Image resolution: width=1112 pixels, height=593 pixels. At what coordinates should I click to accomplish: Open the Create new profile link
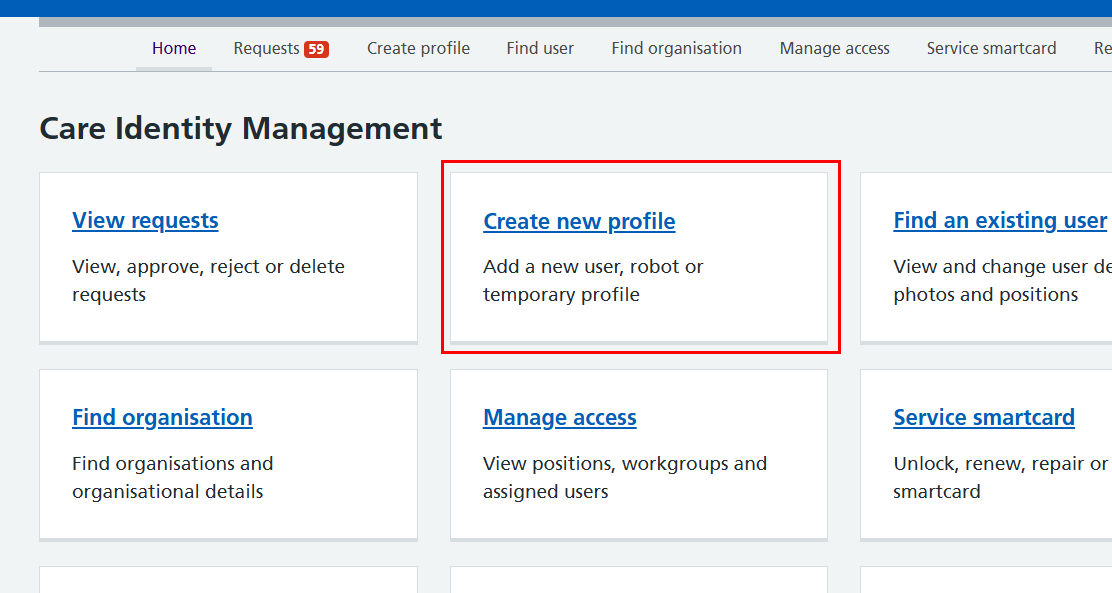coord(579,221)
